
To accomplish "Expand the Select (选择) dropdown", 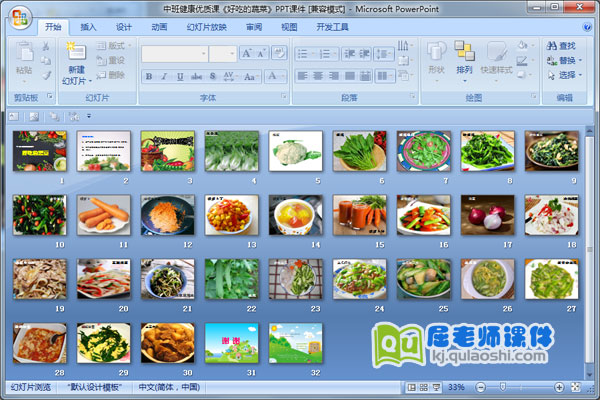I will click(x=566, y=75).
